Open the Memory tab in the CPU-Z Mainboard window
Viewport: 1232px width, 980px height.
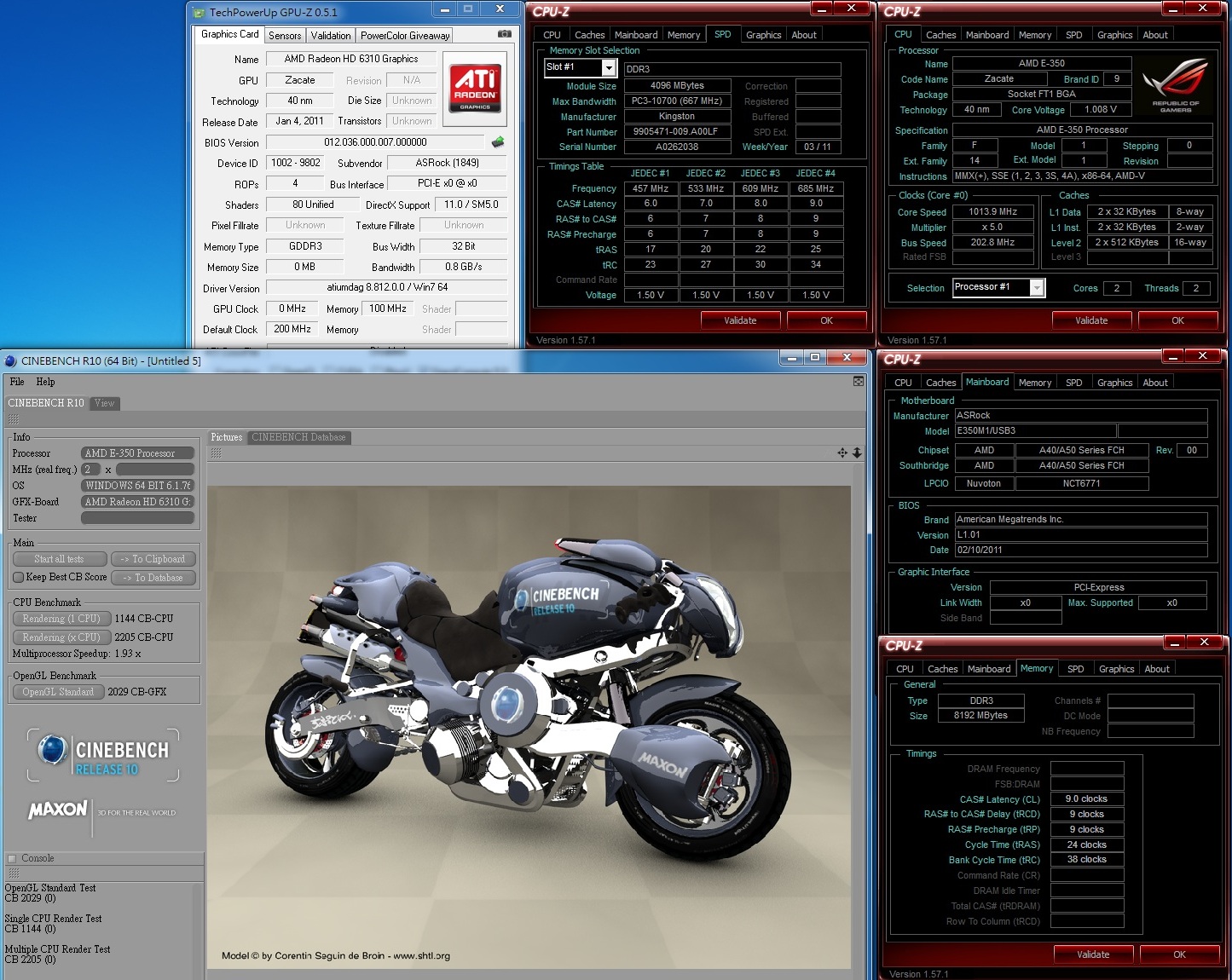click(x=1034, y=383)
